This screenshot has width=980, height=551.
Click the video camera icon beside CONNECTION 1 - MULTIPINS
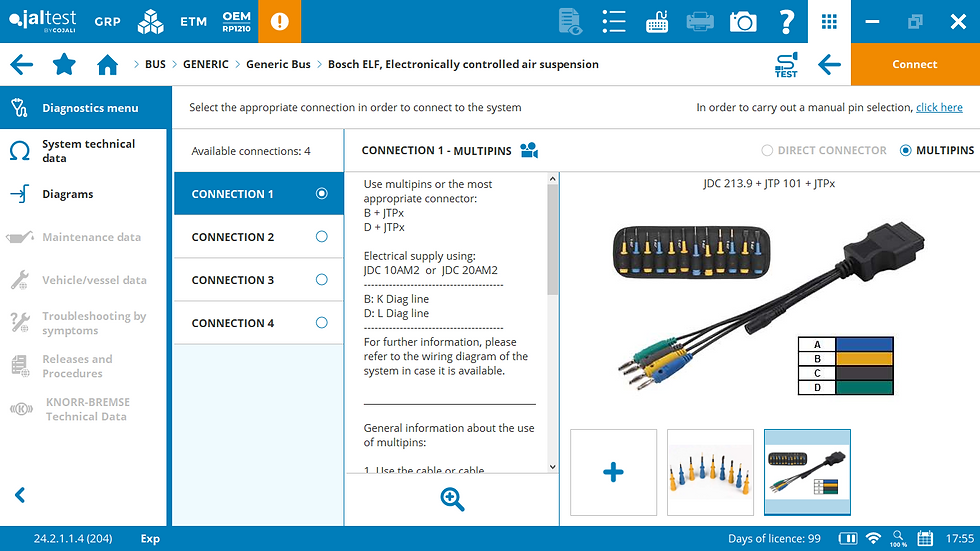pos(529,151)
